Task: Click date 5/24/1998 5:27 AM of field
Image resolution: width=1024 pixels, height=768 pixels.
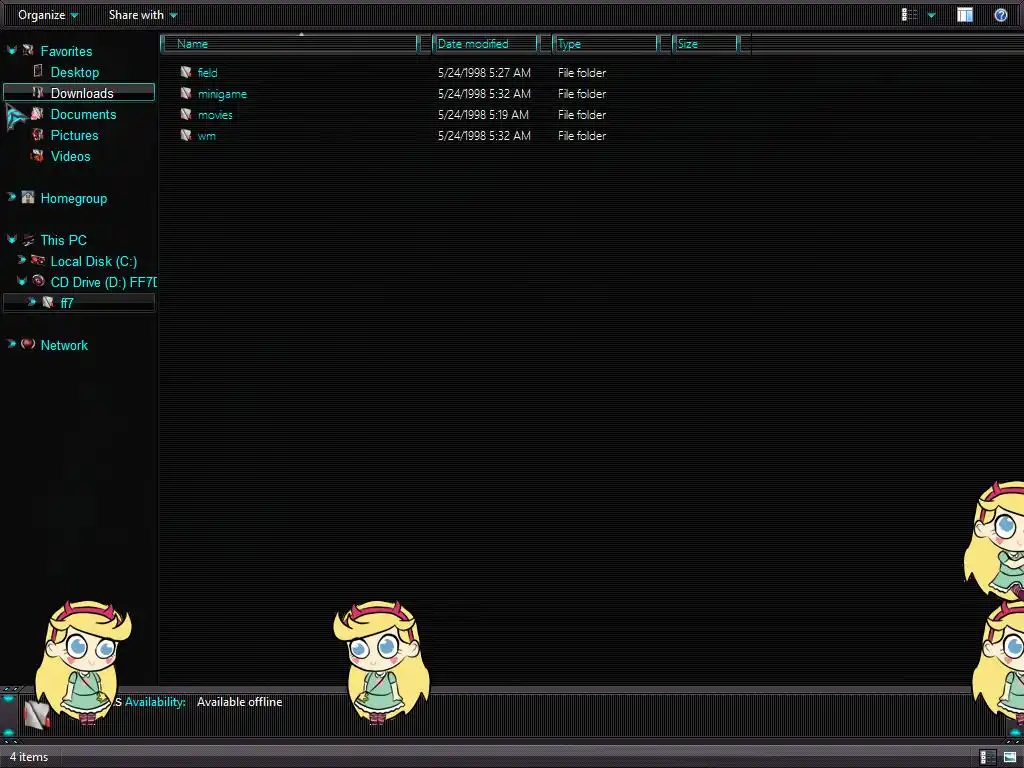Action: click(x=484, y=72)
